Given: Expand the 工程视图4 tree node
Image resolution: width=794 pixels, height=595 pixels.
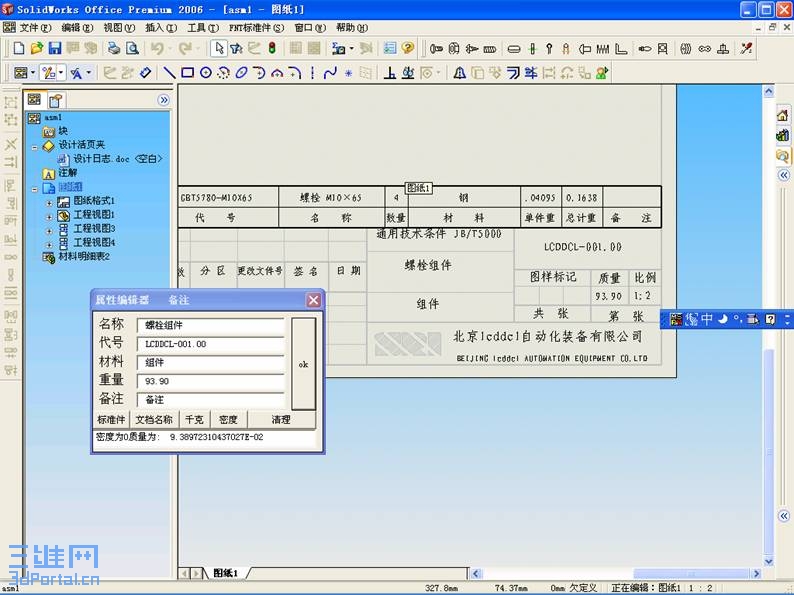Looking at the screenshot, I should tap(49, 245).
